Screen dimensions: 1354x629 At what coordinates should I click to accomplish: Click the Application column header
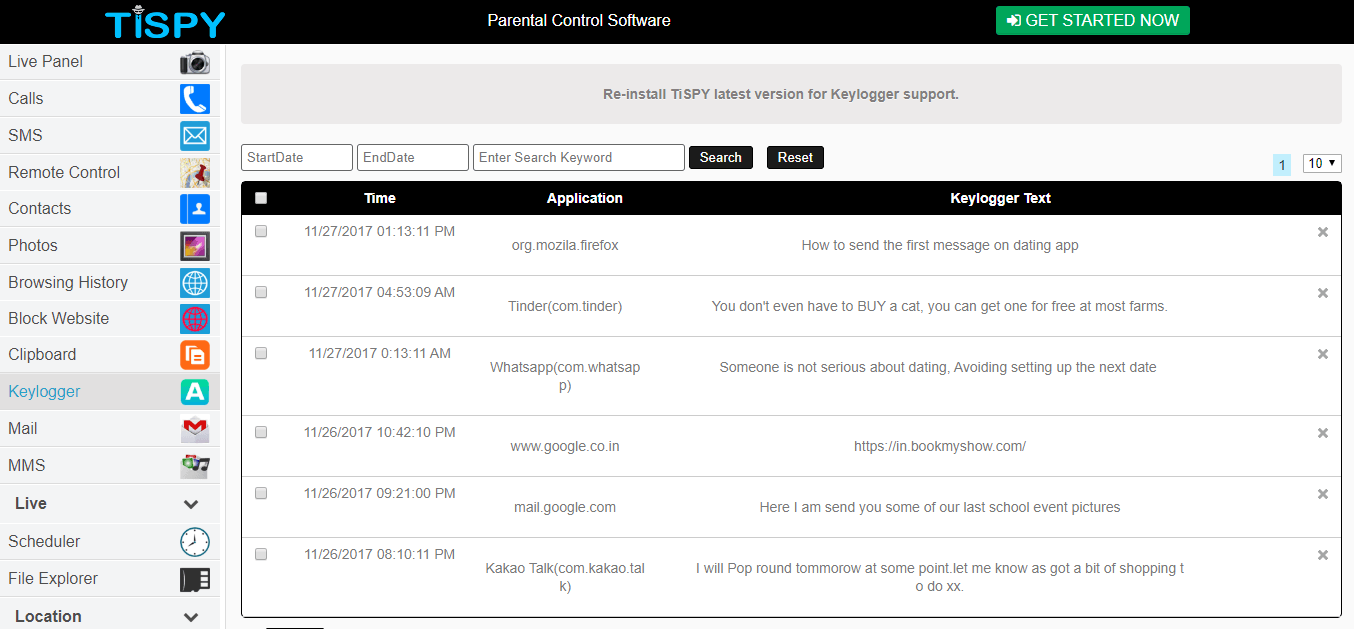point(585,198)
